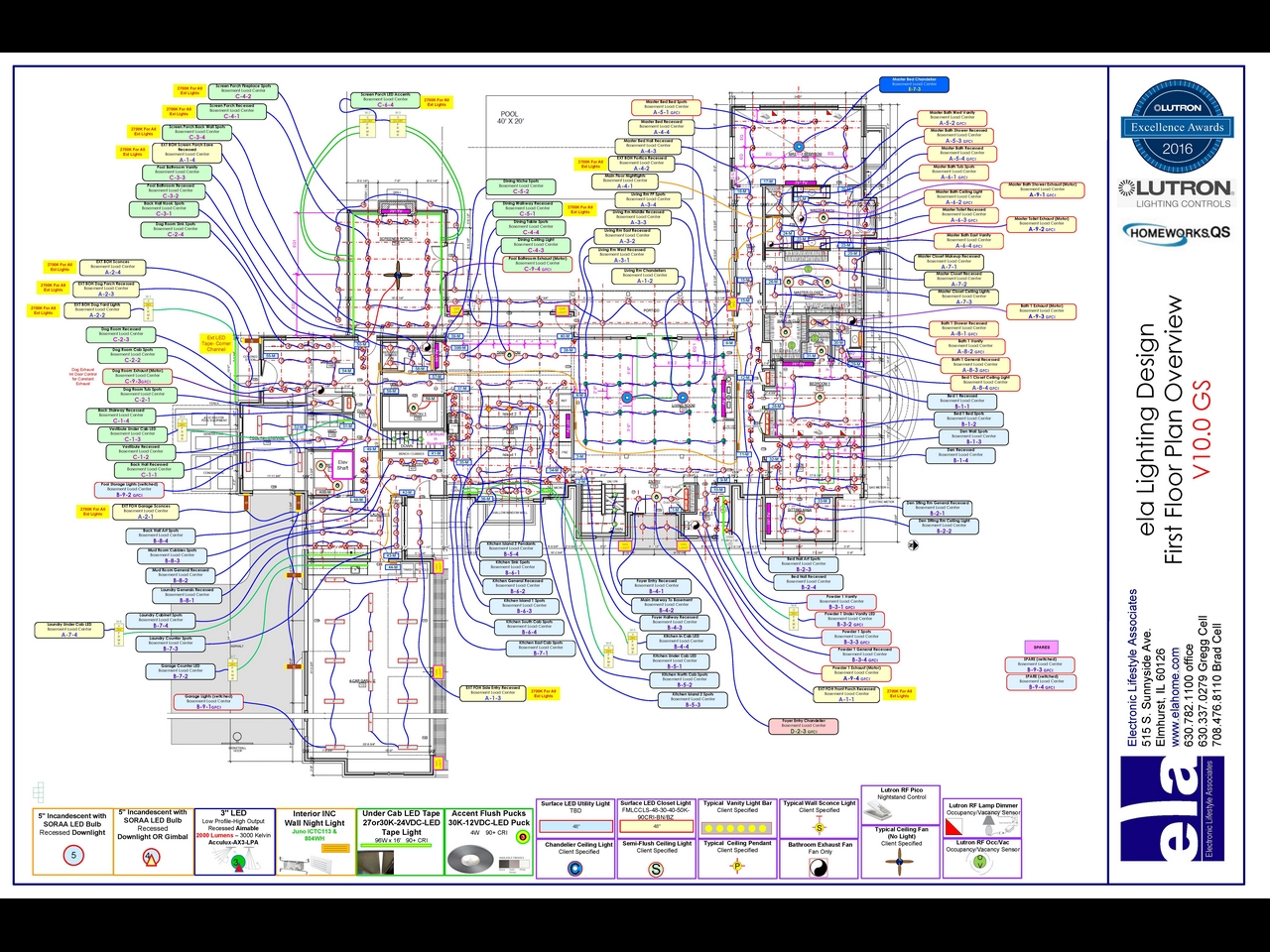
Task: Click the Pool Bathroom Exhaust (Motor) C-9-4 label
Action: point(538,264)
